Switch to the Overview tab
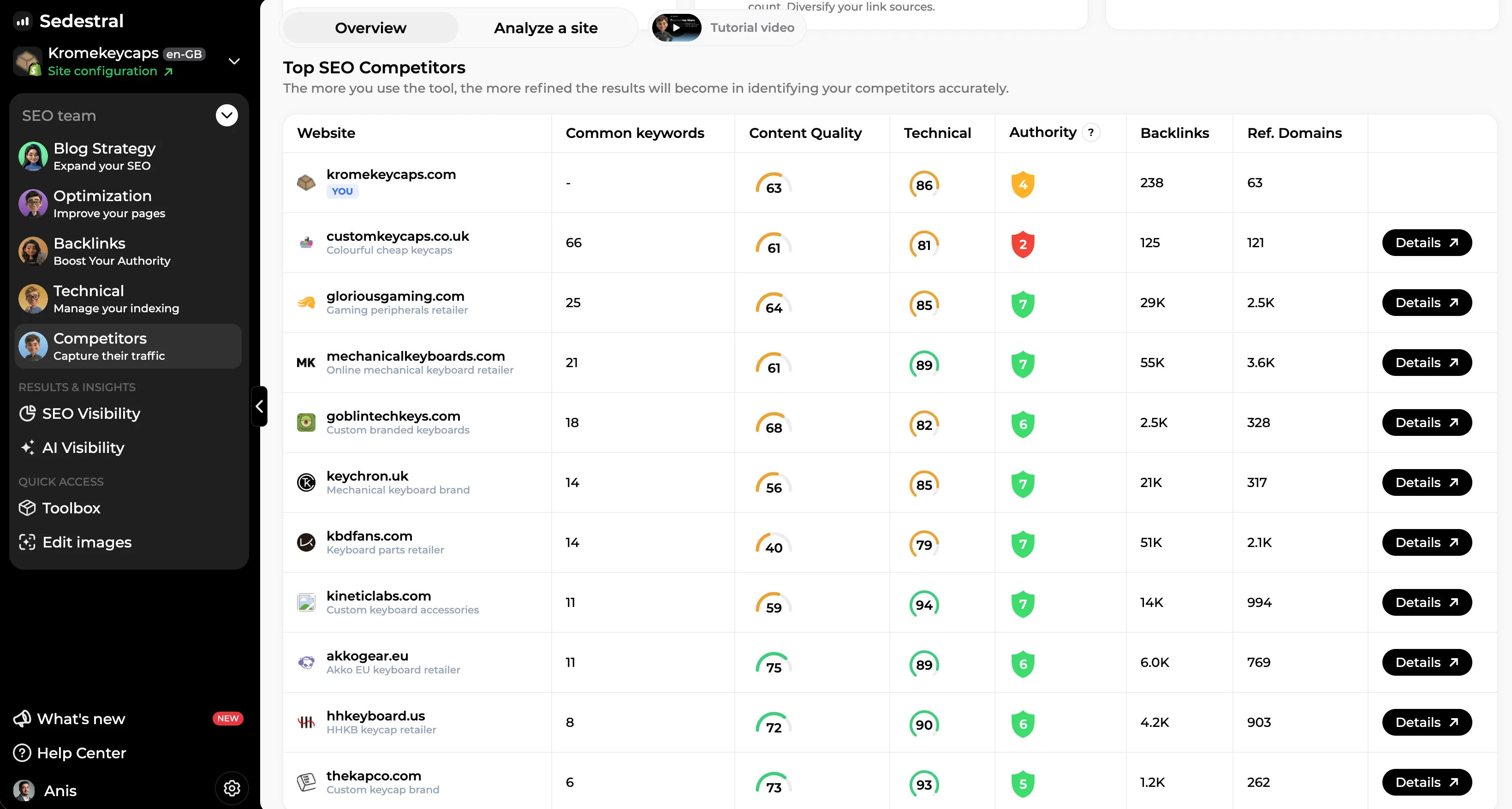Screen dimensions: 1512x809 pyautogui.click(x=370, y=28)
